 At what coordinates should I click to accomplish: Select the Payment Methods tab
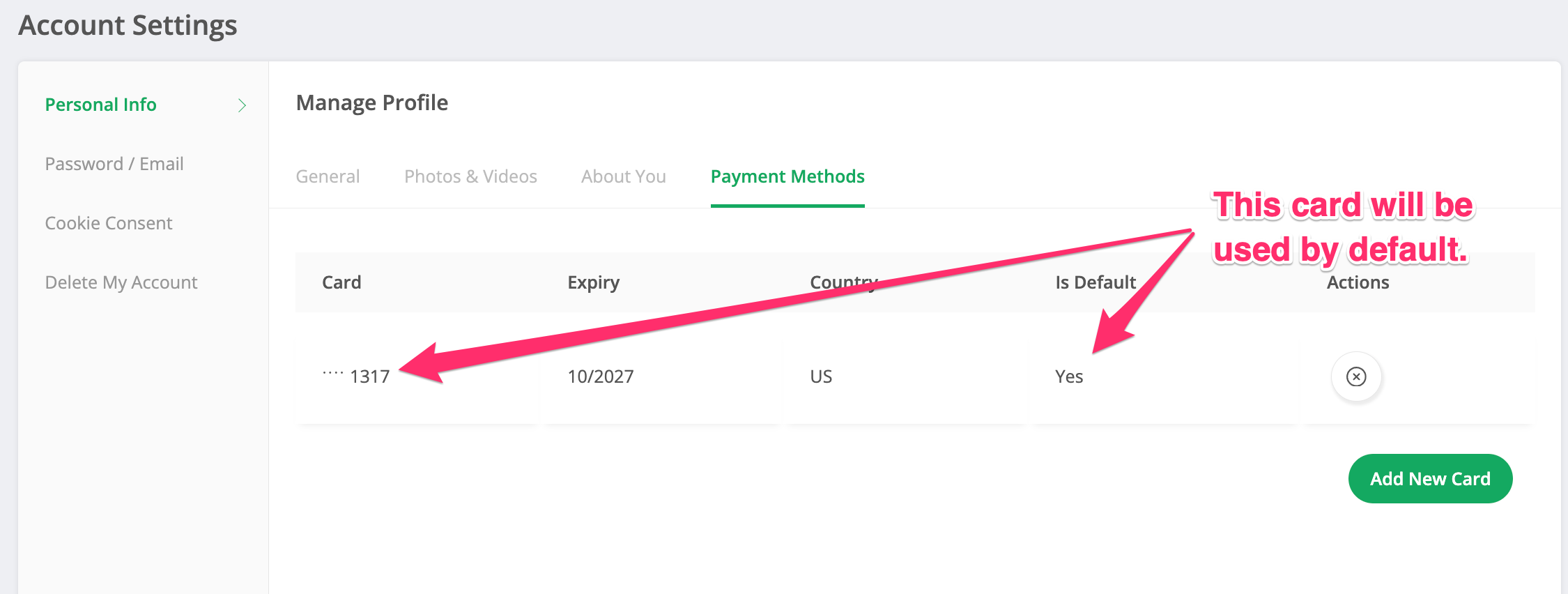pyautogui.click(x=787, y=176)
